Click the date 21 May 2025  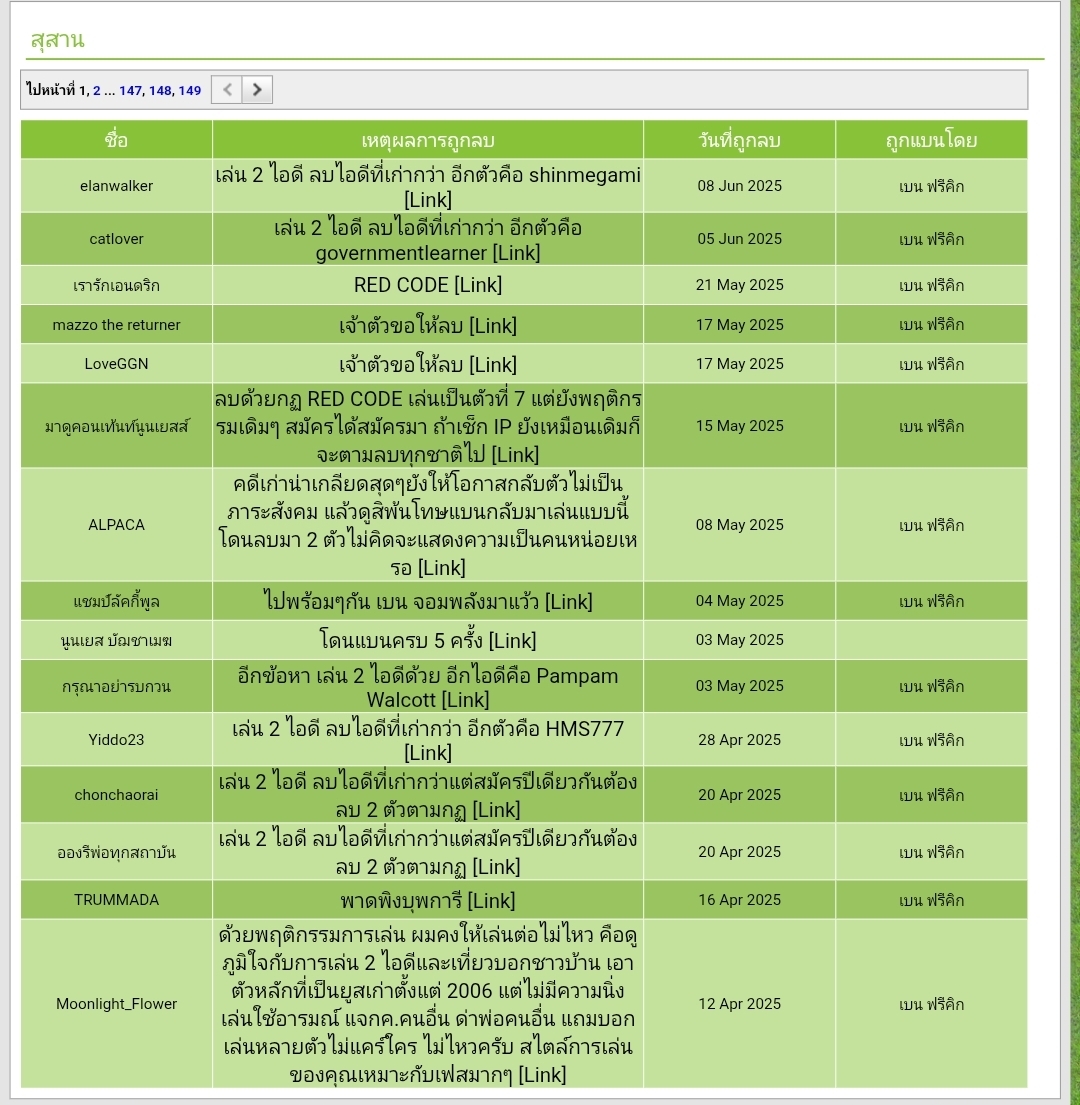click(x=740, y=285)
